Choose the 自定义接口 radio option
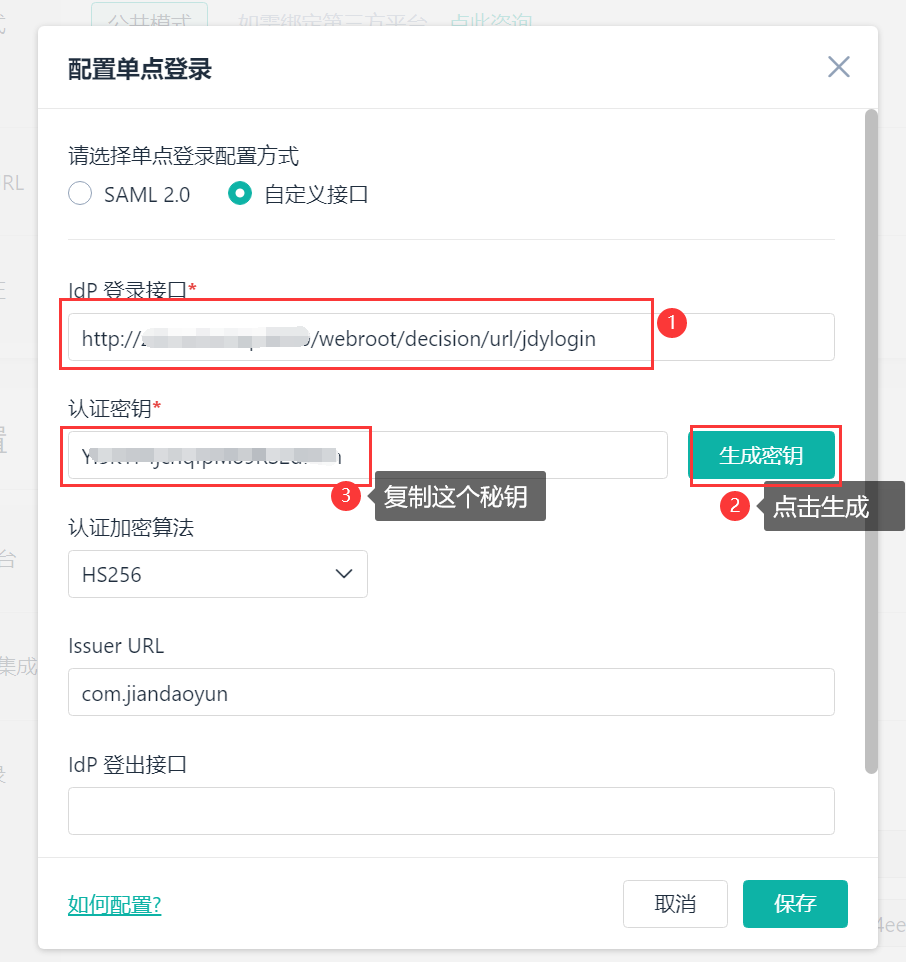This screenshot has height=962, width=906. point(240,194)
